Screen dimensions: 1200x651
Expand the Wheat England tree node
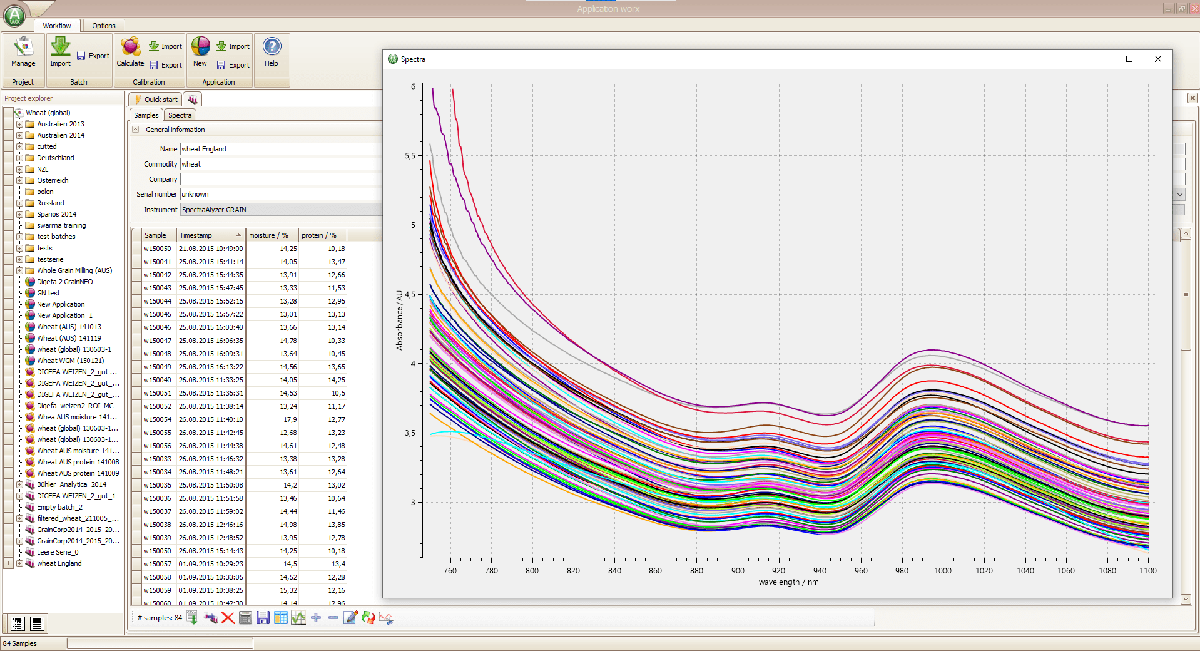18,563
